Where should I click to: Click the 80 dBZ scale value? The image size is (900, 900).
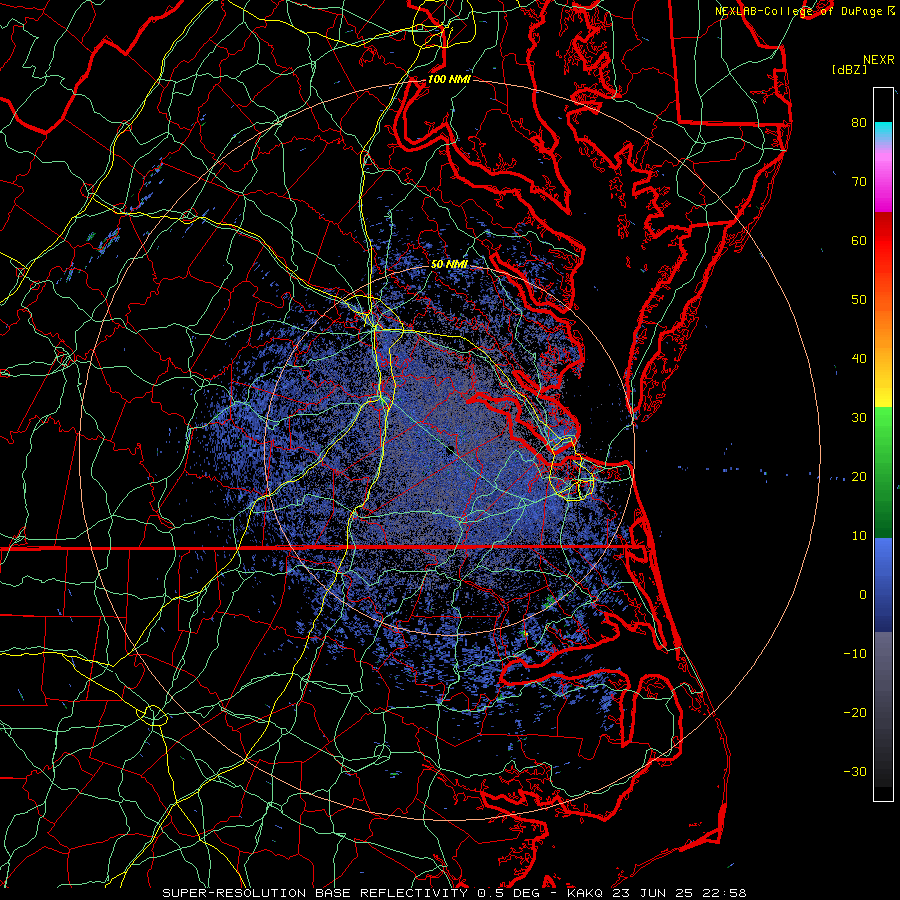(859, 122)
